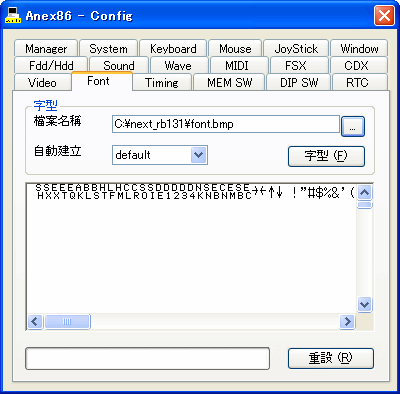This screenshot has height=394, width=400.
Task: Open the Keyboard tab
Action: coord(173,49)
